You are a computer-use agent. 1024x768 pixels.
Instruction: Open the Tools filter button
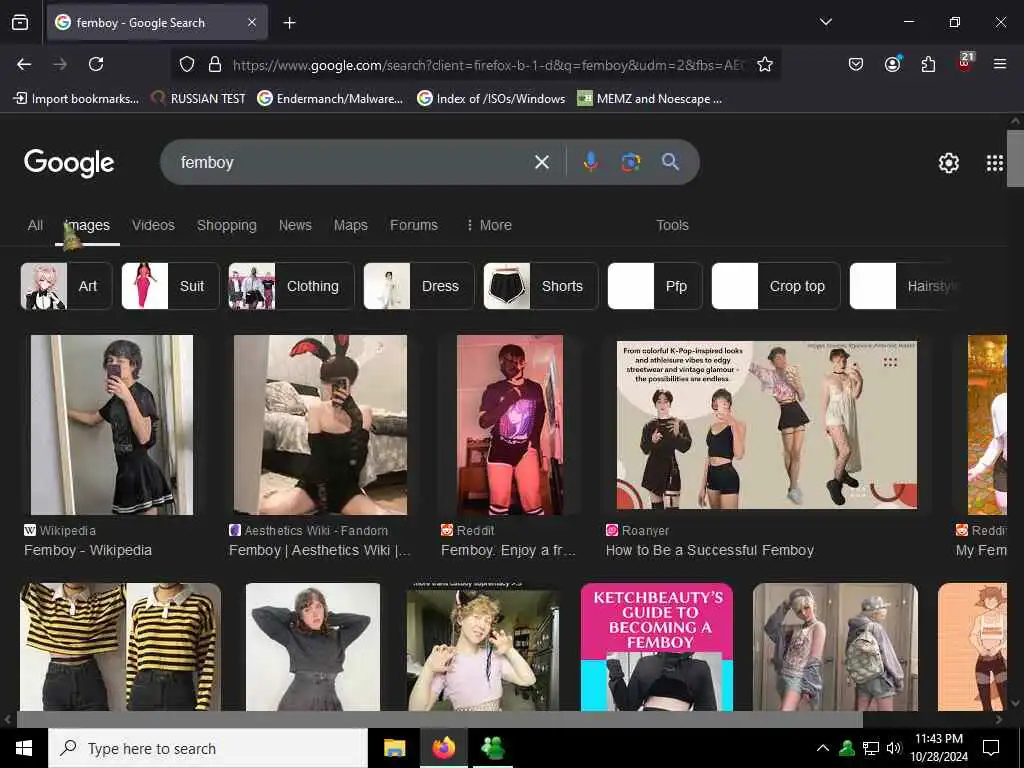click(x=672, y=225)
